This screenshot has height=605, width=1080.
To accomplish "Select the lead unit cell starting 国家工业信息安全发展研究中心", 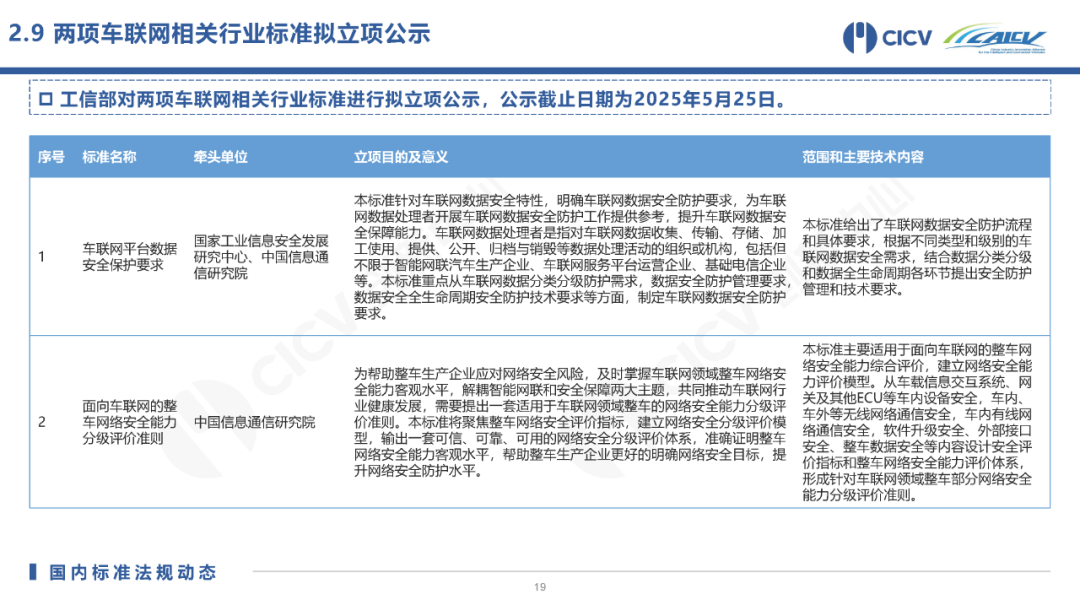I will coord(261,257).
